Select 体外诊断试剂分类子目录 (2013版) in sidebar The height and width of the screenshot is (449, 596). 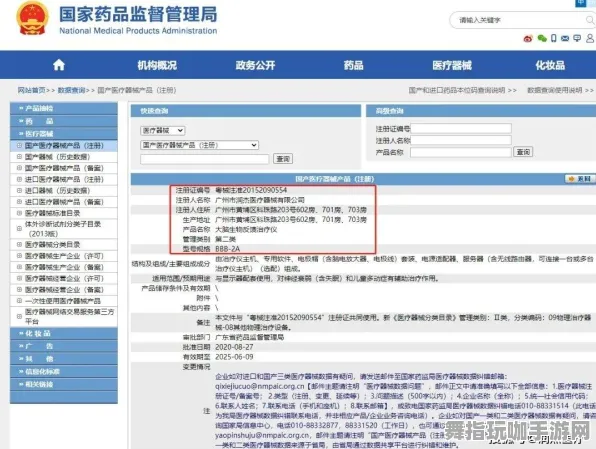click(x=64, y=229)
